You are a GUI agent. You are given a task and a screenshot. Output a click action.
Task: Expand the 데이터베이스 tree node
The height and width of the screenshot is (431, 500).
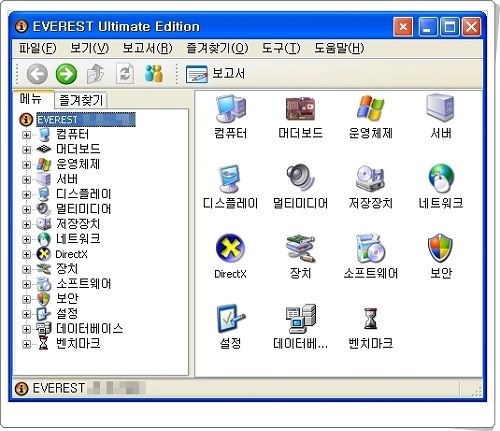(26, 329)
